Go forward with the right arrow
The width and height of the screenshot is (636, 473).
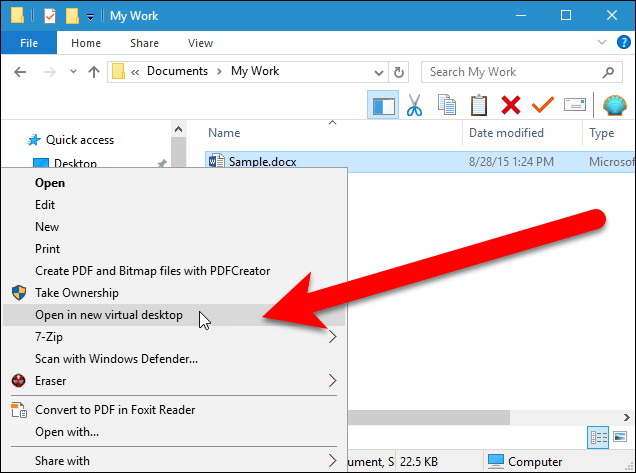pos(49,72)
